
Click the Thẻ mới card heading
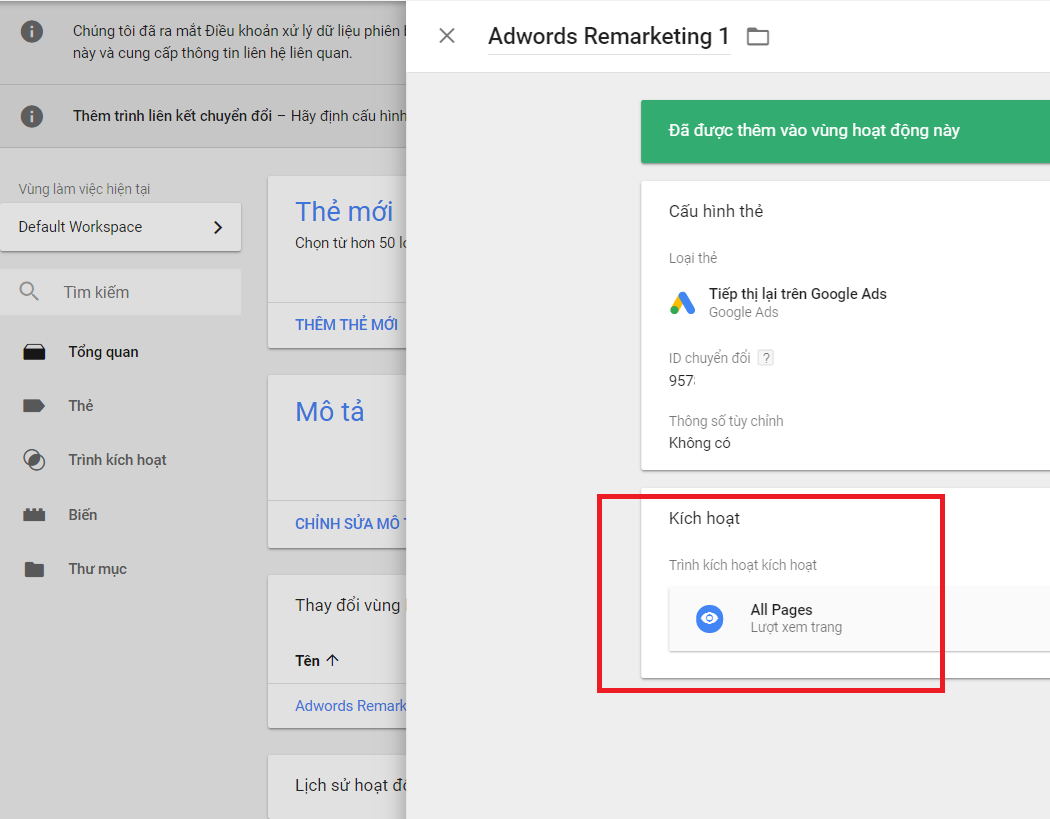point(344,212)
